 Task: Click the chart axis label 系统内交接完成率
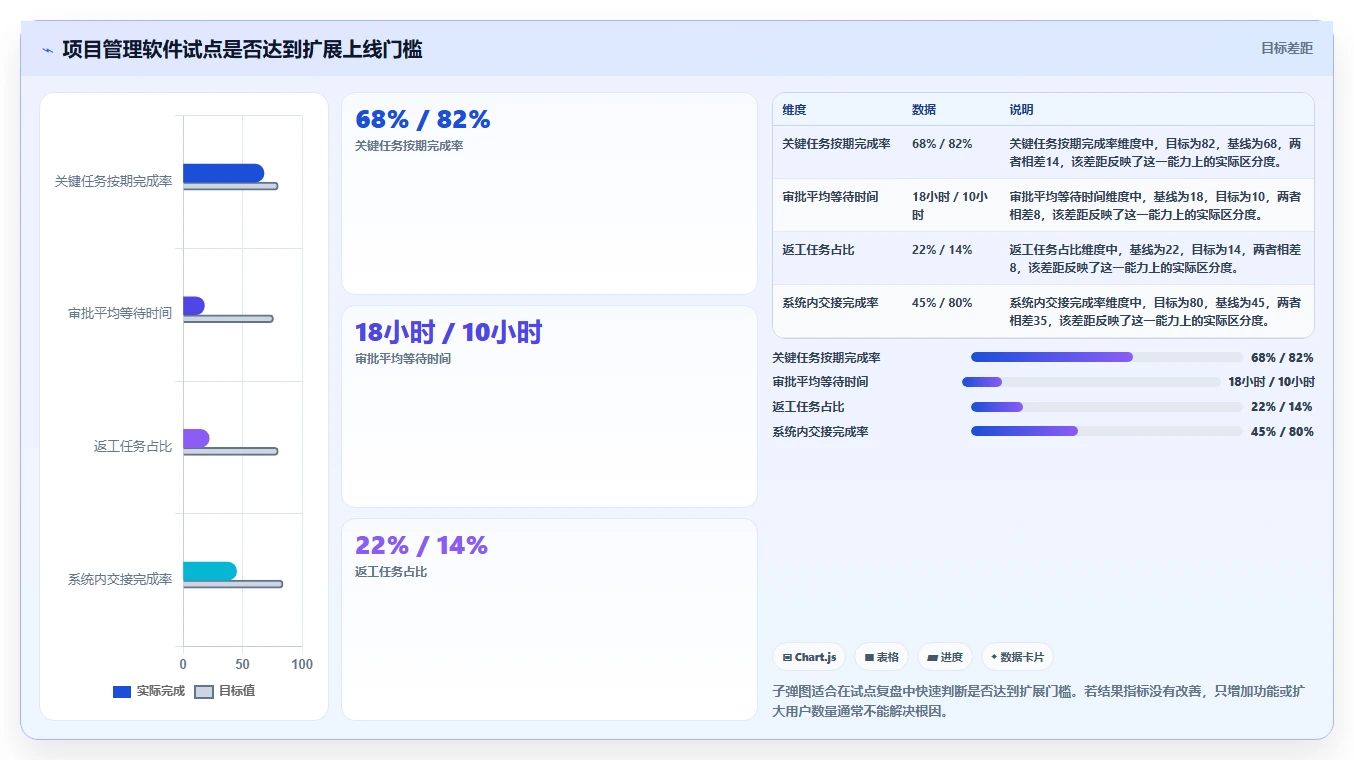click(x=120, y=579)
